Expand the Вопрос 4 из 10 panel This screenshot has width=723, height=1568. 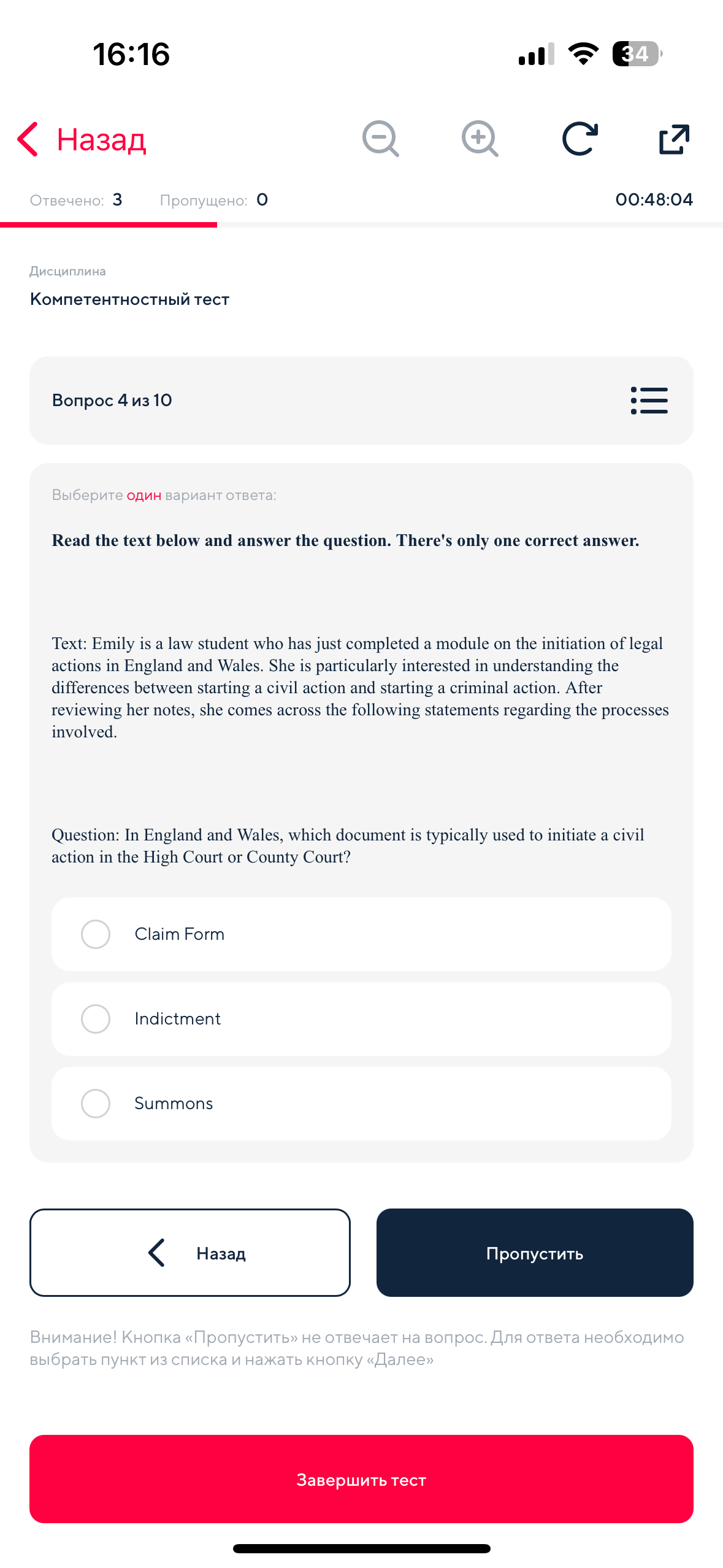pos(361,400)
